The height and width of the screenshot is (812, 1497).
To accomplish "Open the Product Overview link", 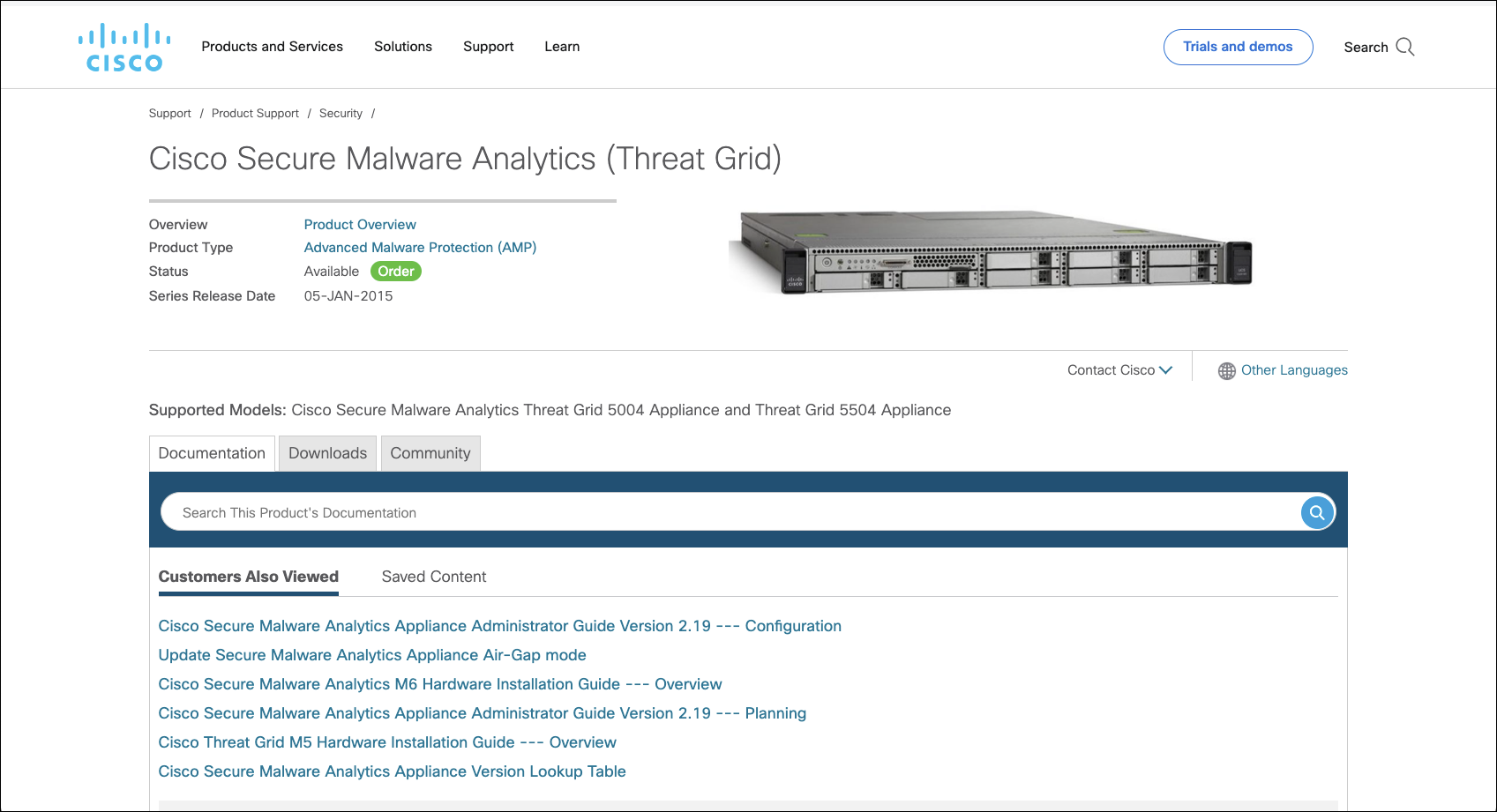I will (359, 224).
